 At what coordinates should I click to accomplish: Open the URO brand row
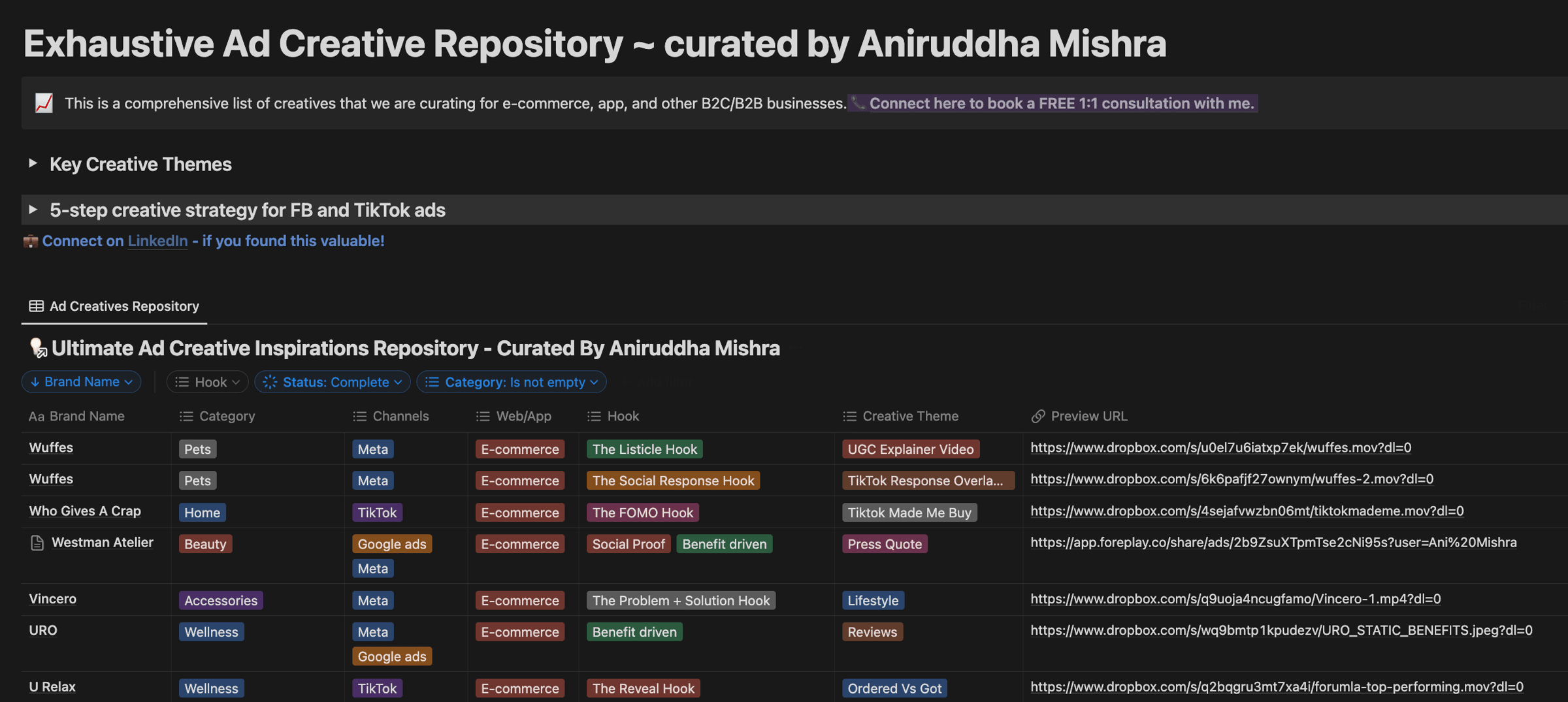tap(43, 631)
